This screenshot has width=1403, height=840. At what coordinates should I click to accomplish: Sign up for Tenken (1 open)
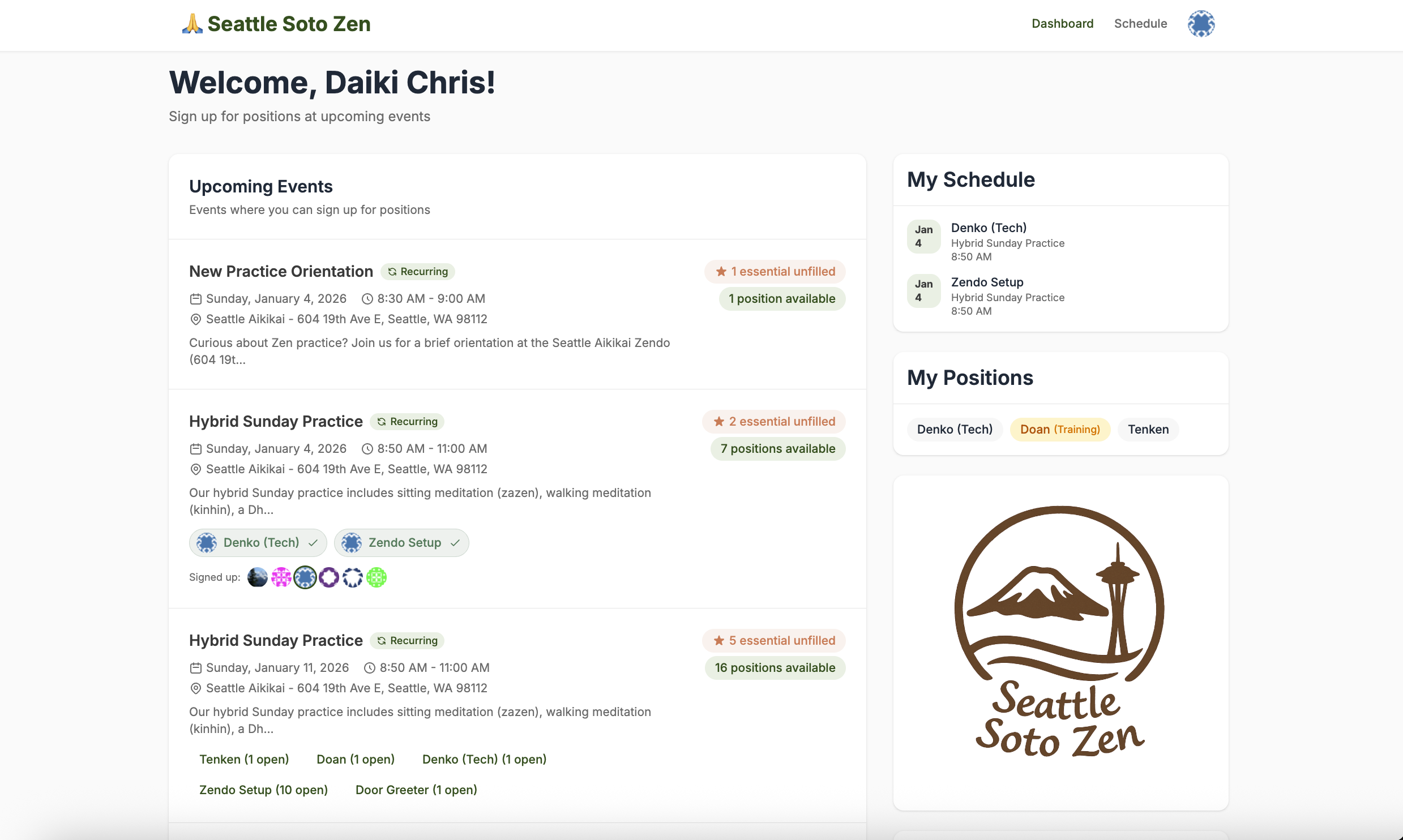coord(243,759)
